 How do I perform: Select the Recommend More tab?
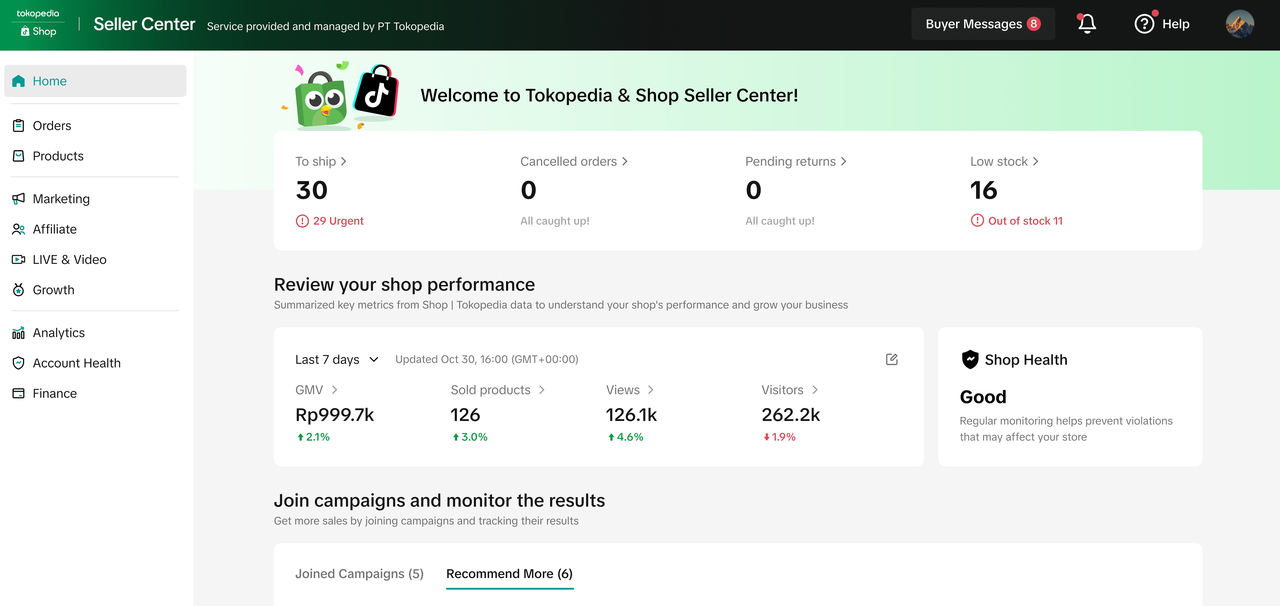point(509,574)
